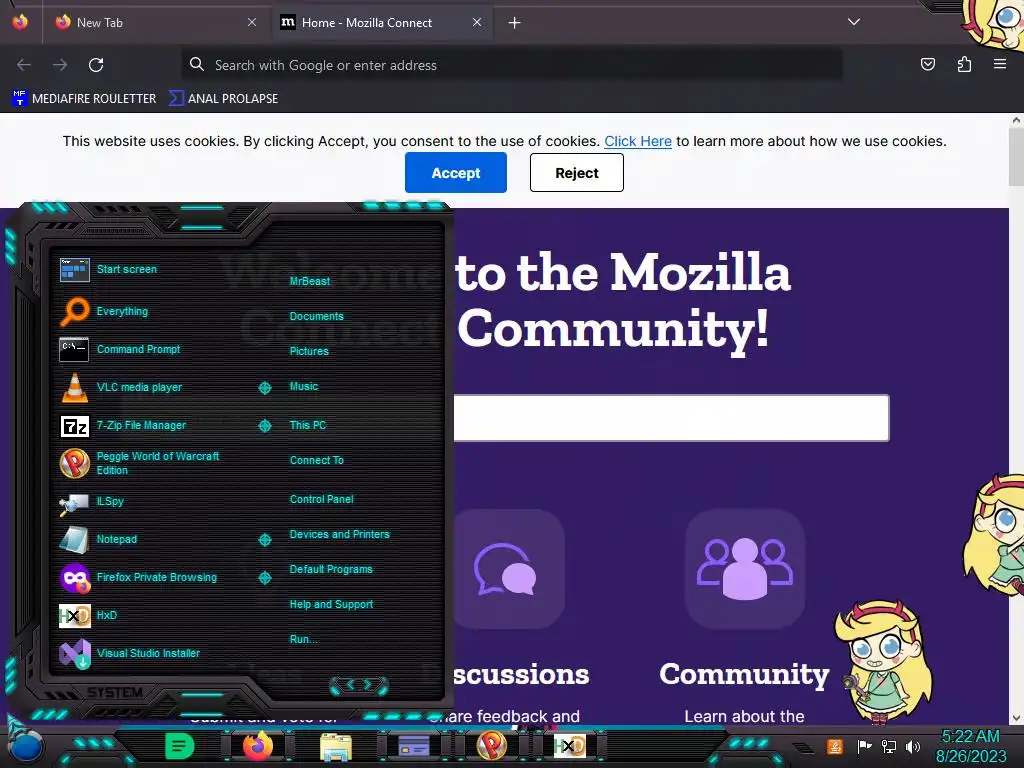Open MEDIAFIRE ROULETTER bookmark
The width and height of the screenshot is (1024, 768).
point(84,99)
